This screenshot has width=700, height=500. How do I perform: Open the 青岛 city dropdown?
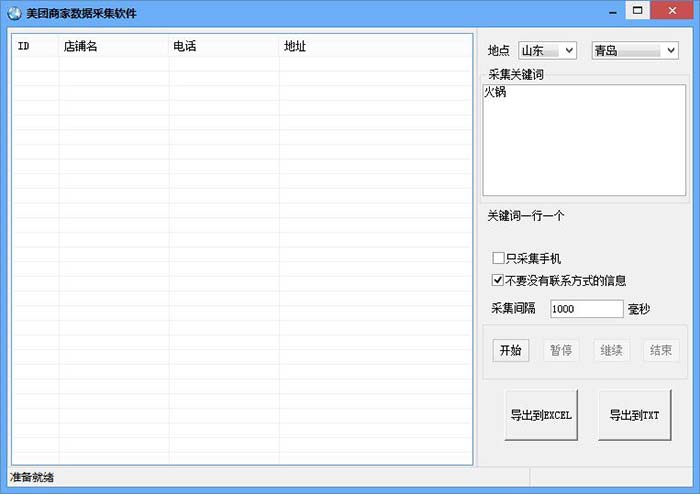(x=635, y=50)
